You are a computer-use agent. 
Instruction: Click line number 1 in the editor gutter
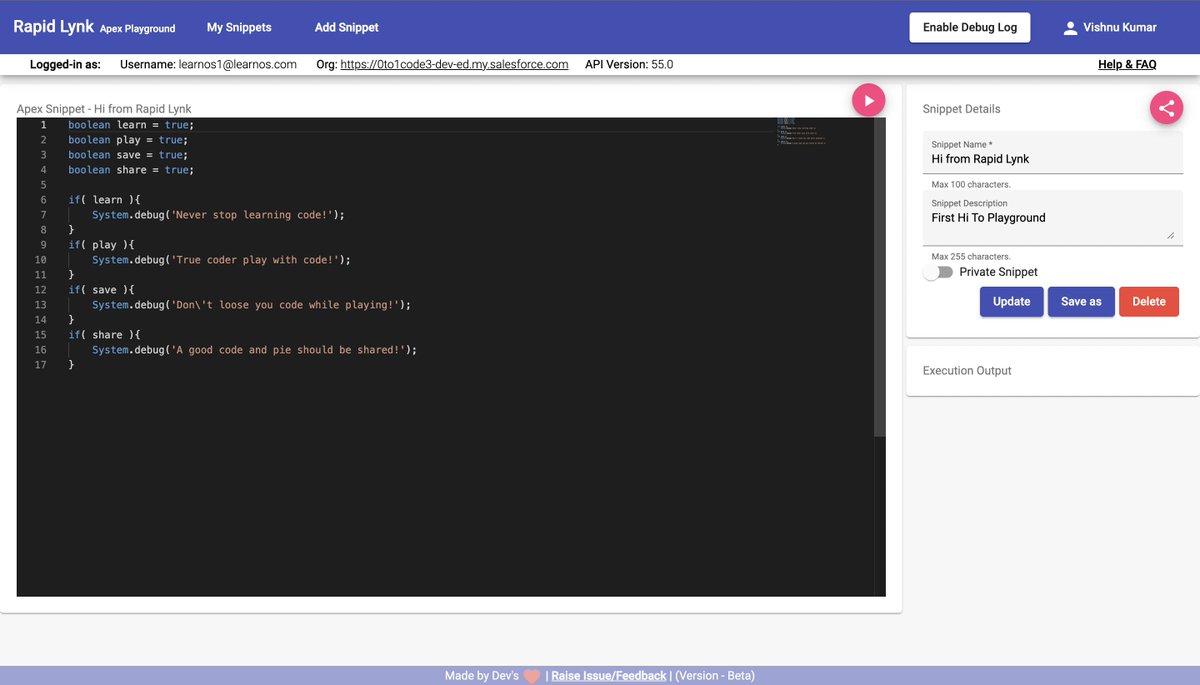[43, 125]
